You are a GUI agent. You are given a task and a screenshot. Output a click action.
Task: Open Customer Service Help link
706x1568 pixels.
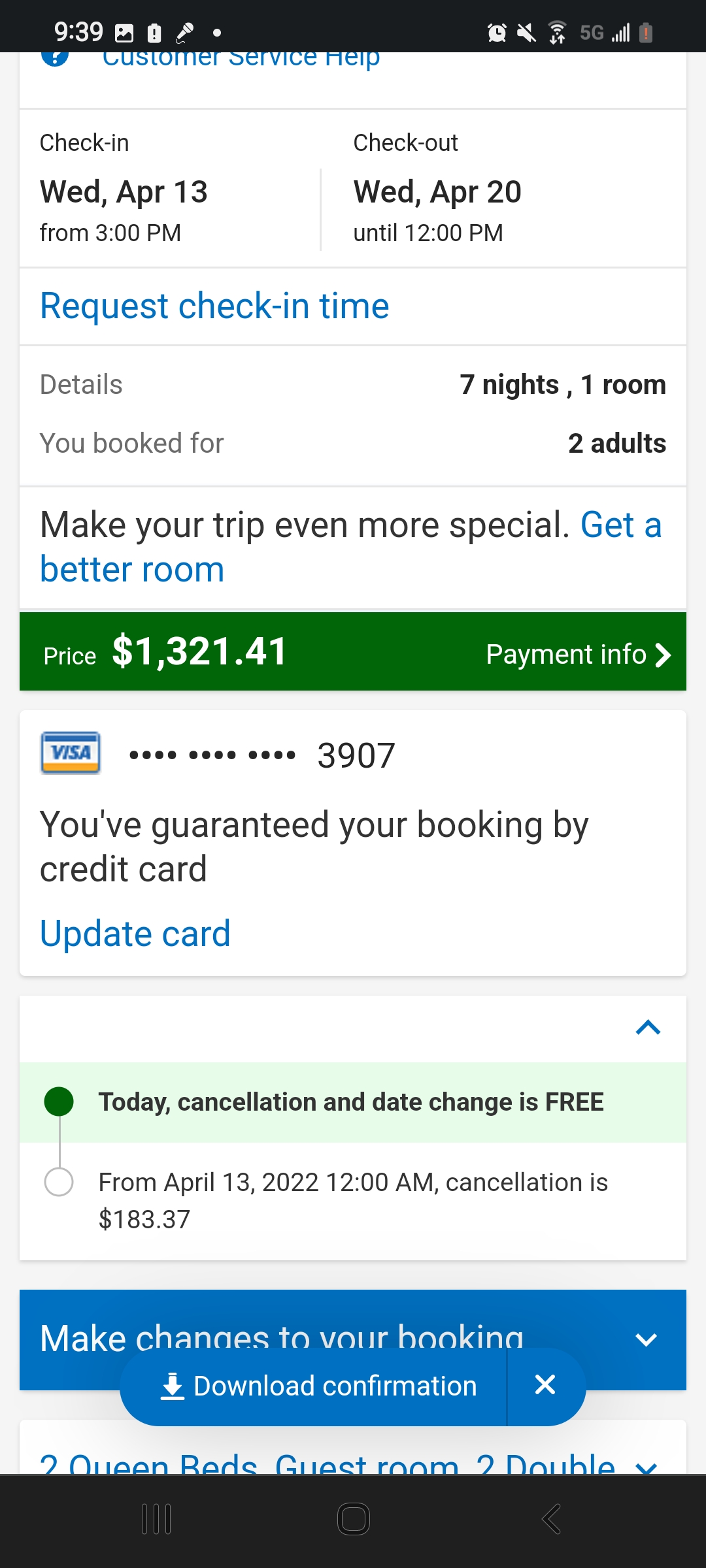(241, 59)
